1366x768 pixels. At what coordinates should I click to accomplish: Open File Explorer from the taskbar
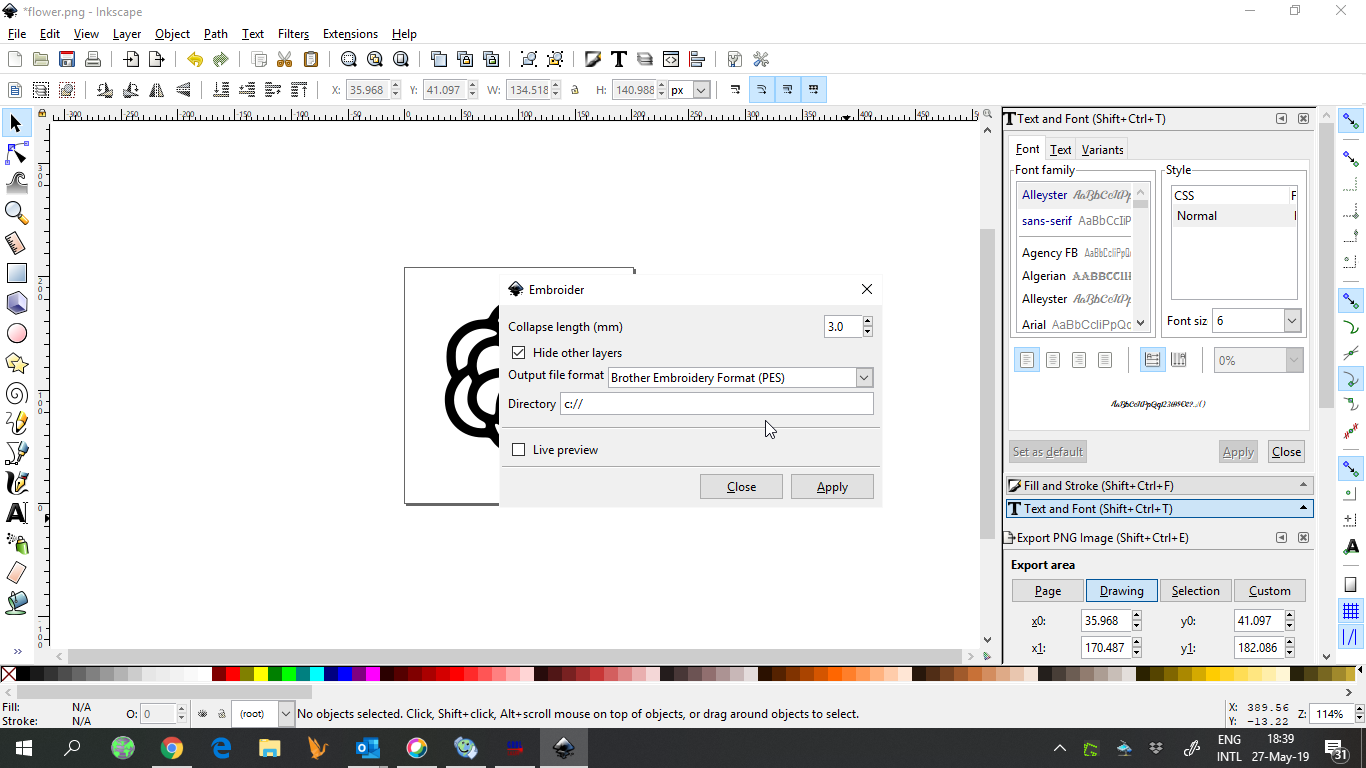point(270,747)
